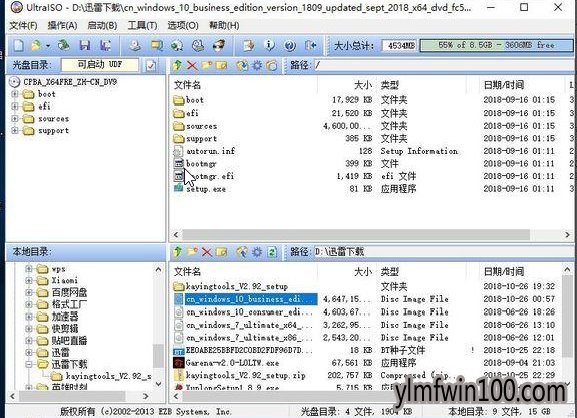Open the 帮助(H) menu
Screen dimensions: 577x418
pos(224,25)
